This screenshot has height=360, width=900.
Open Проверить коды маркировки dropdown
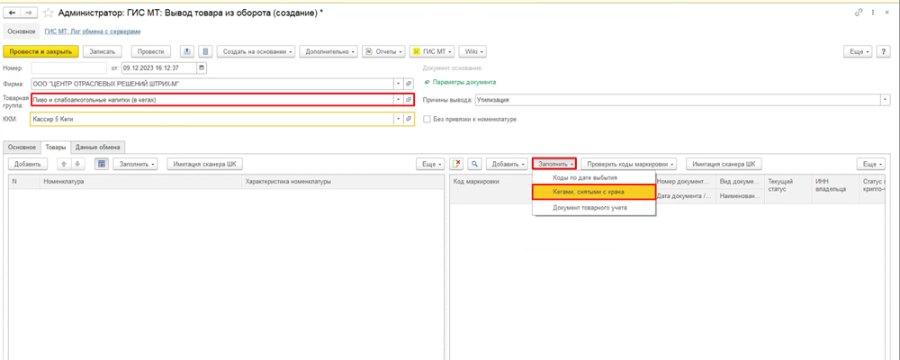[628, 164]
